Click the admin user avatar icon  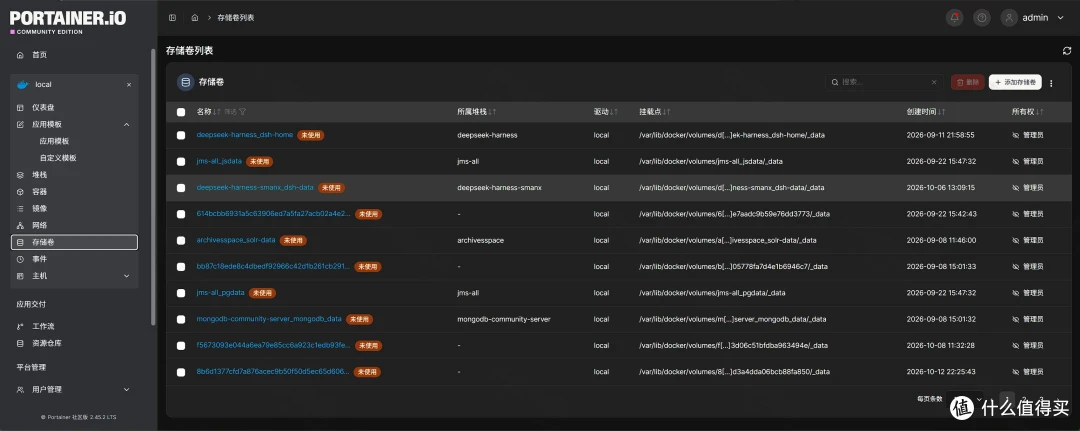click(1010, 18)
